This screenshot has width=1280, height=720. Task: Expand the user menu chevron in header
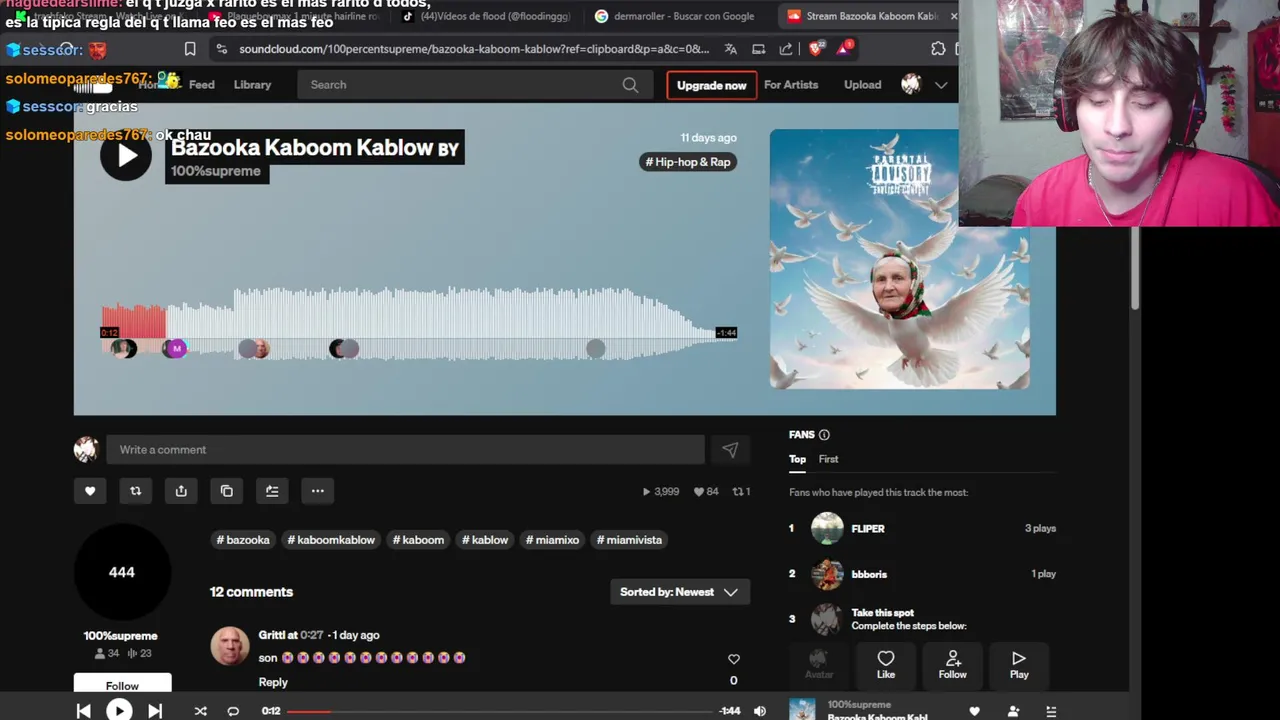[x=941, y=85]
